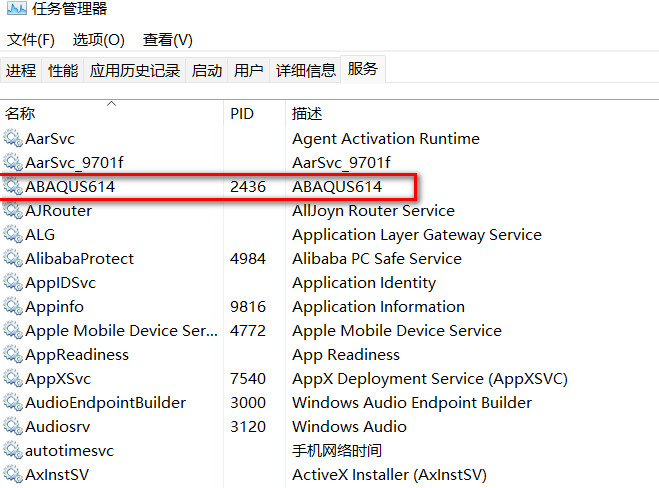Screen dimensions: 659x488
Task: Click the Appinfo service icon
Action: (12, 307)
